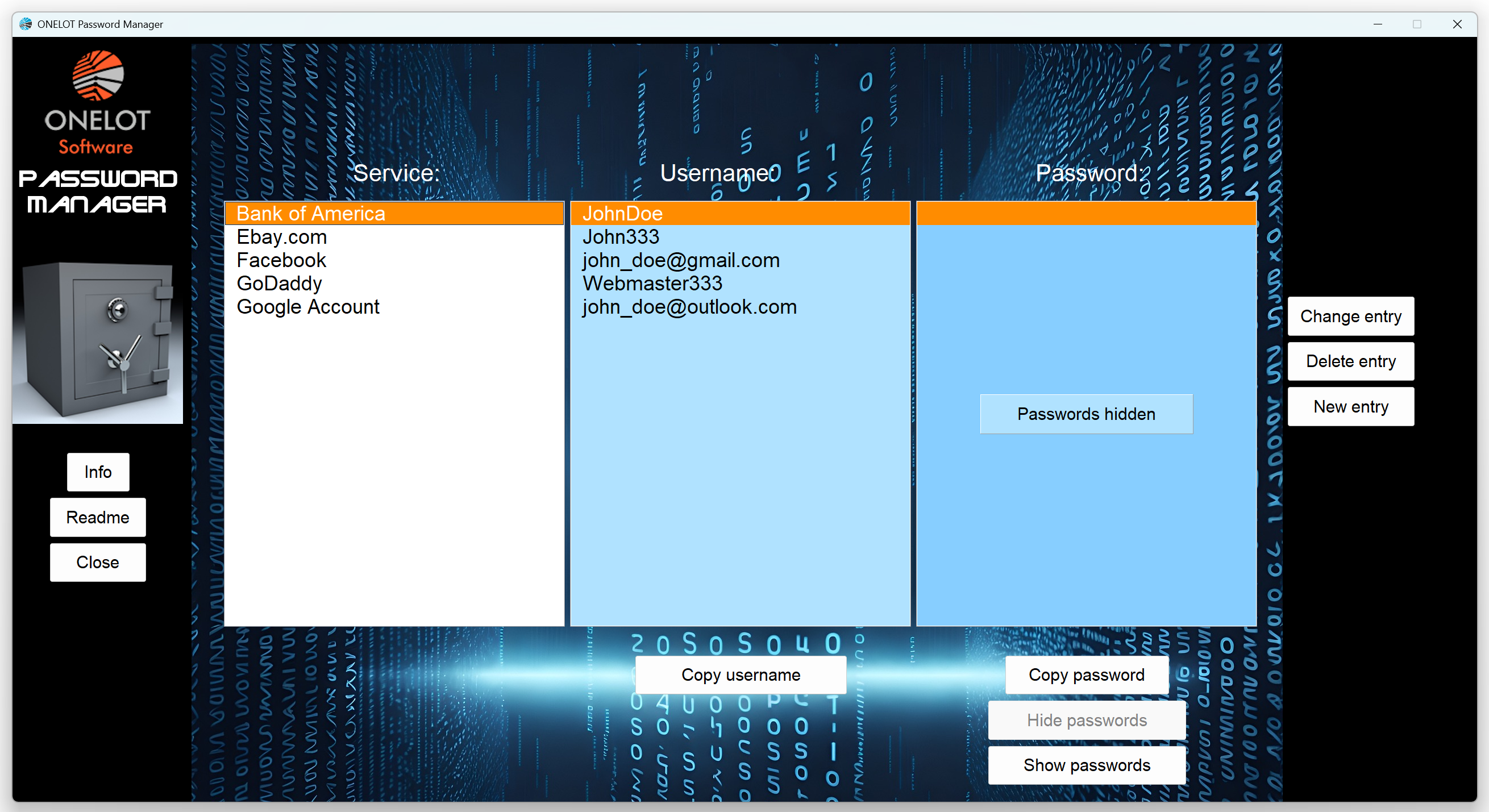Screen dimensions: 1489x812
Task: Click the ONELOT globe logo icon
Action: point(98,75)
